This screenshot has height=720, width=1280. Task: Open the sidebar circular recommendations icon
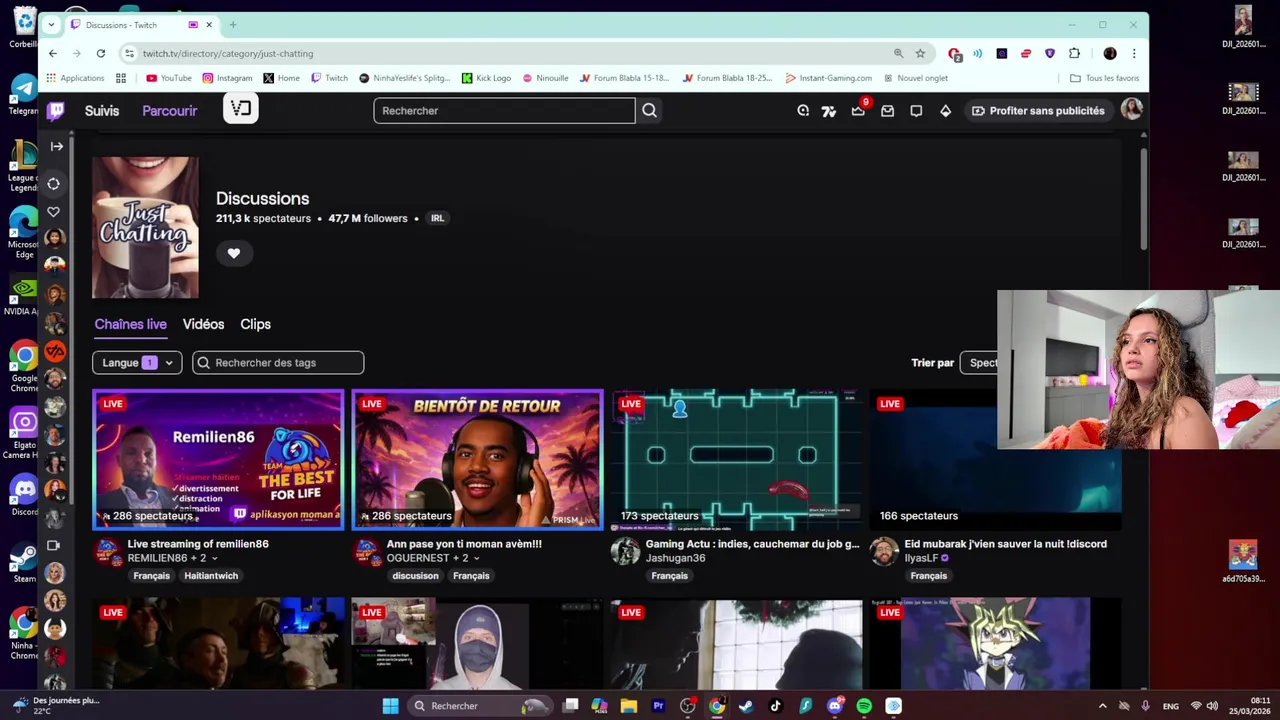pos(54,184)
